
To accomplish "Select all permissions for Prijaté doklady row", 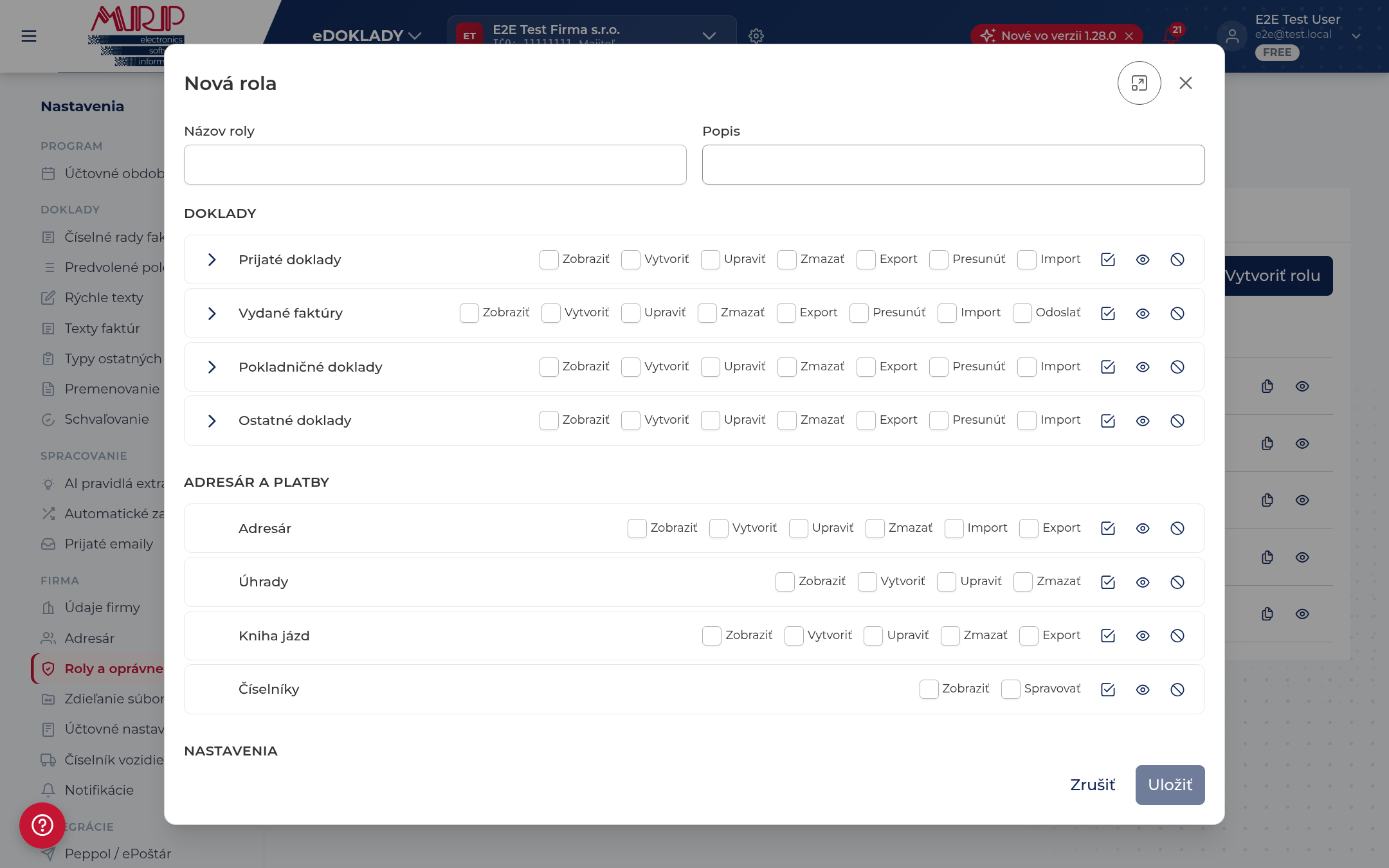I will click(x=1107, y=260).
